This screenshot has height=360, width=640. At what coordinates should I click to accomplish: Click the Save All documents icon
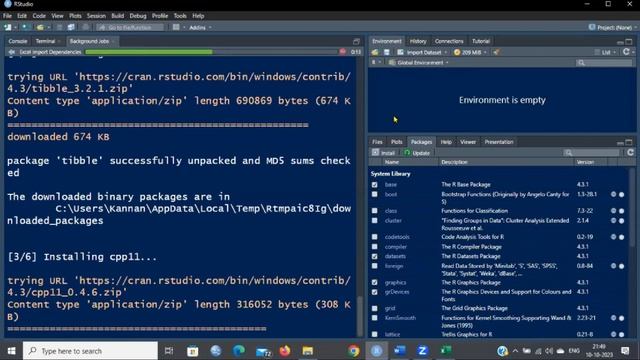click(x=71, y=27)
